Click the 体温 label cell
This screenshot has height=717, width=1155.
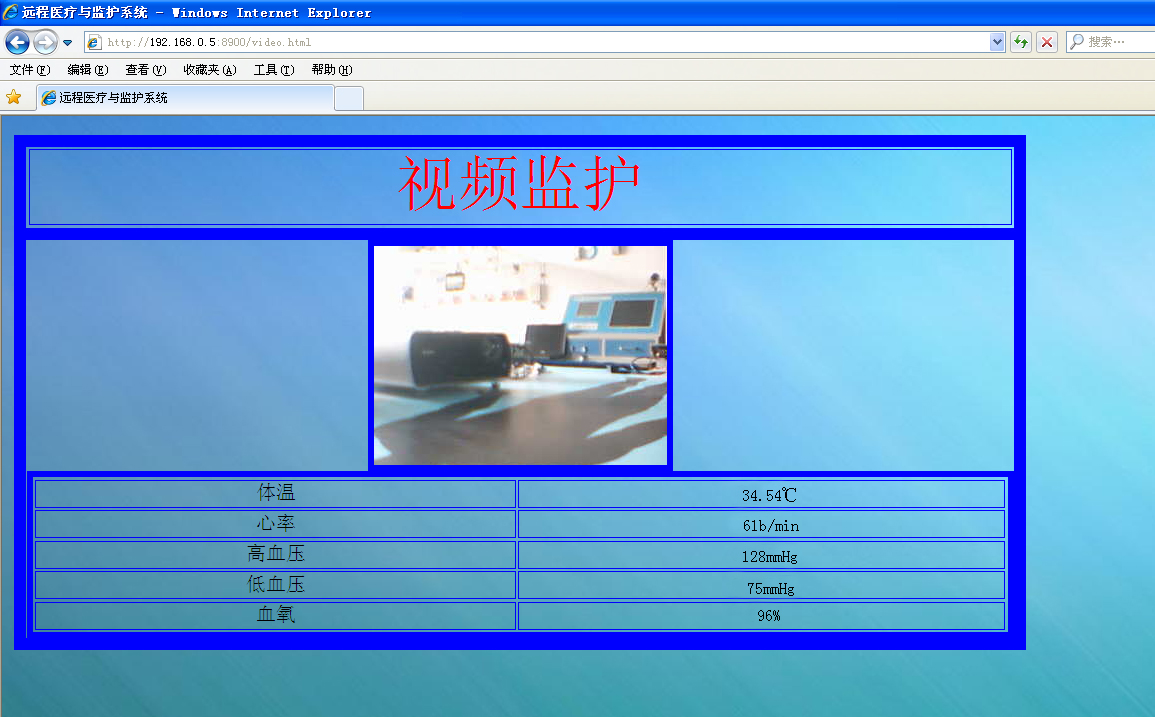pos(275,494)
